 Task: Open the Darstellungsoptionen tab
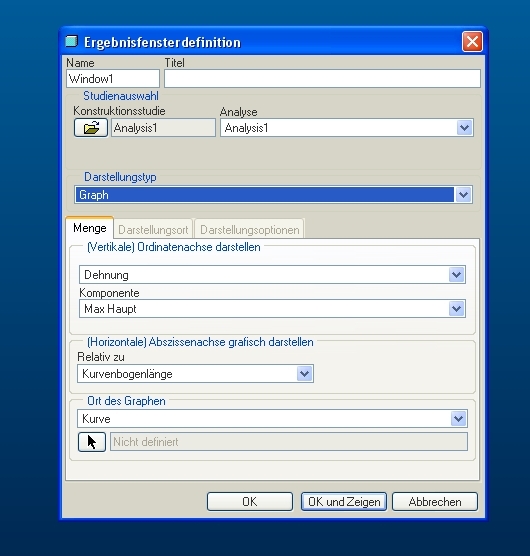pos(250,230)
